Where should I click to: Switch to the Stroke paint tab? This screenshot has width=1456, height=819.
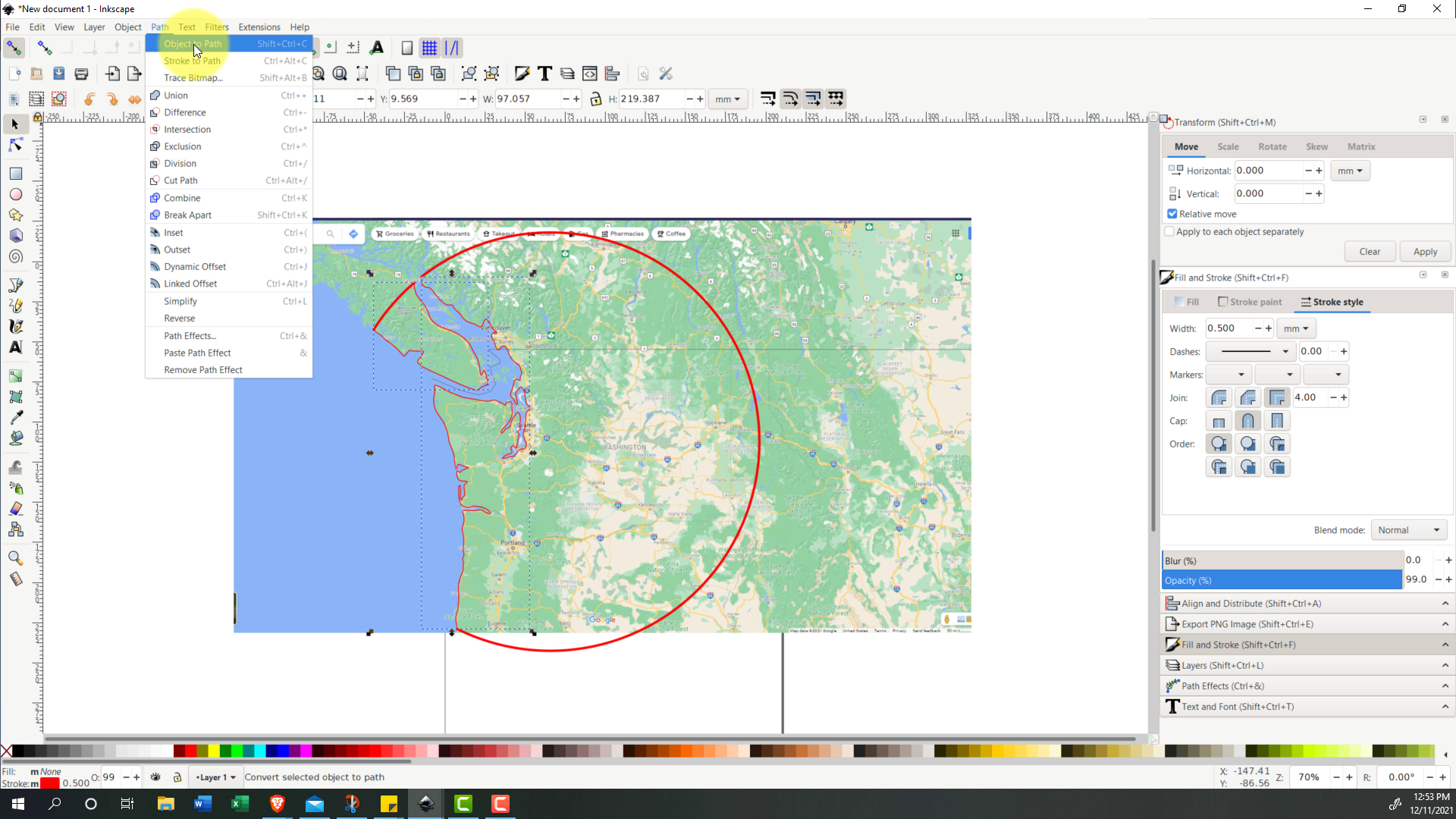coord(1249,302)
